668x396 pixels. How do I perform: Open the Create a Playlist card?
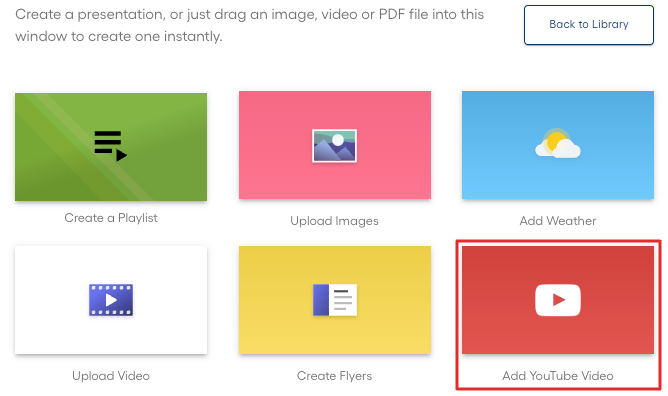pyautogui.click(x=111, y=147)
